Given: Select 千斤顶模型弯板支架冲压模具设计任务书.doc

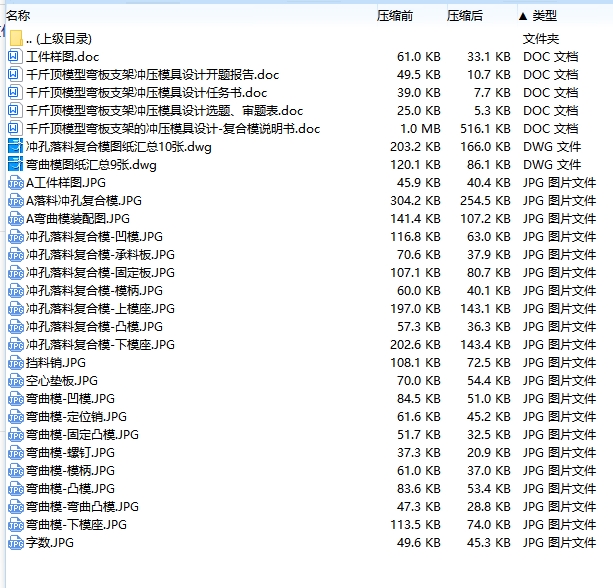Looking at the screenshot, I should [147, 93].
